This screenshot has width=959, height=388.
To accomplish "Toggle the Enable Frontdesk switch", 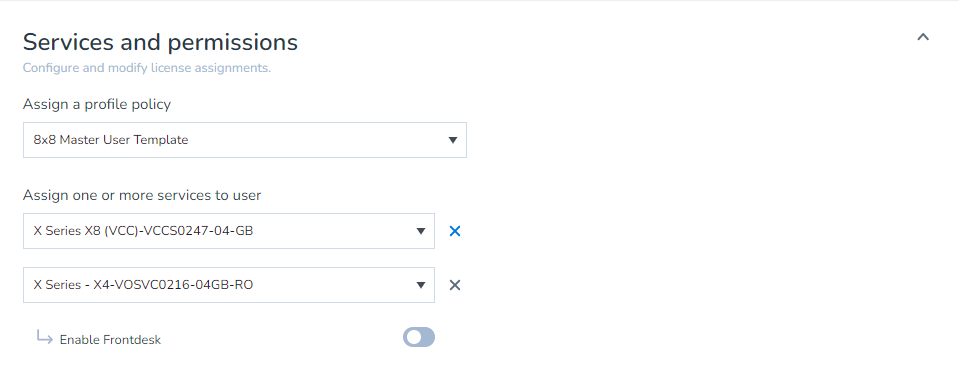I will (x=419, y=337).
